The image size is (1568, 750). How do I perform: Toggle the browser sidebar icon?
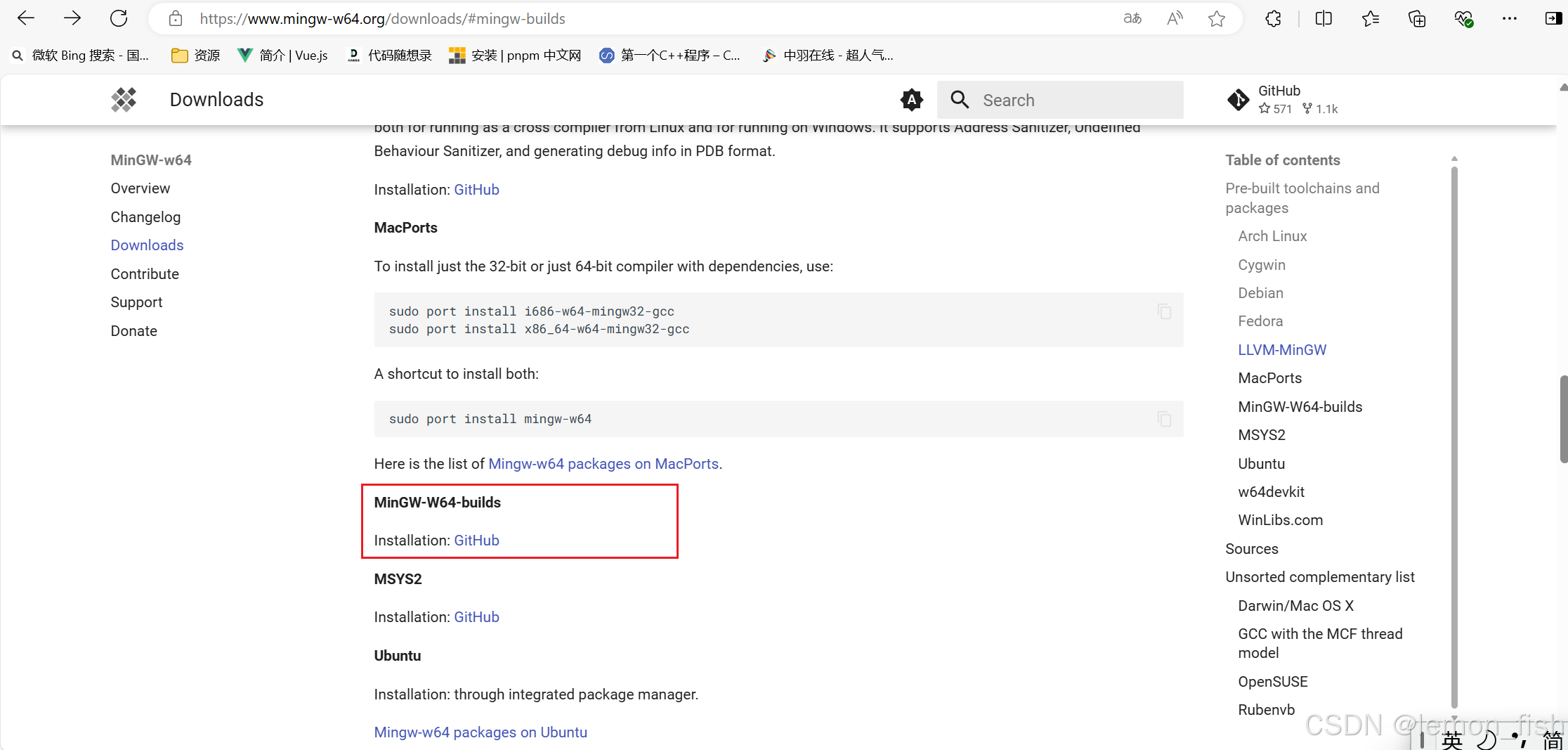1553,19
